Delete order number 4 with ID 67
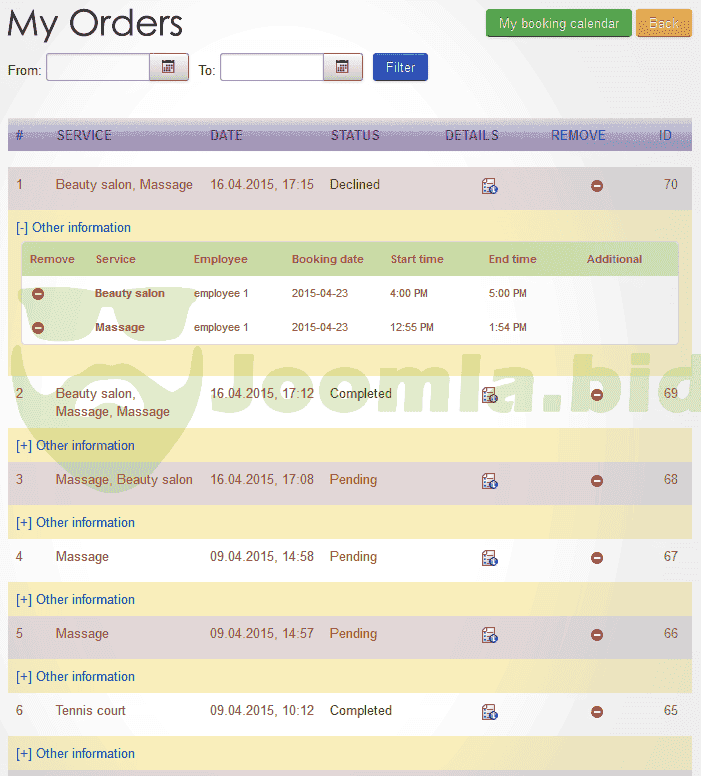Viewport: 701px width, 776px height. (x=597, y=558)
